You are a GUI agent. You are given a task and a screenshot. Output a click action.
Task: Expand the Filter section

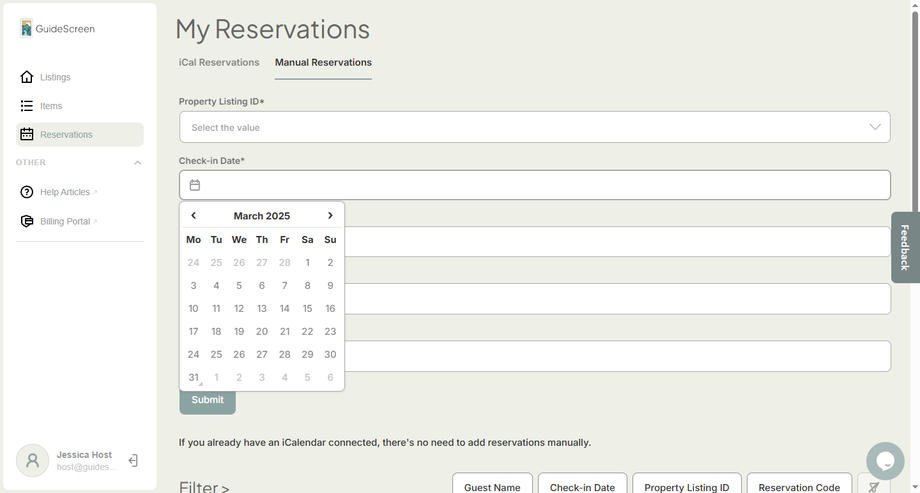pyautogui.click(x=204, y=487)
